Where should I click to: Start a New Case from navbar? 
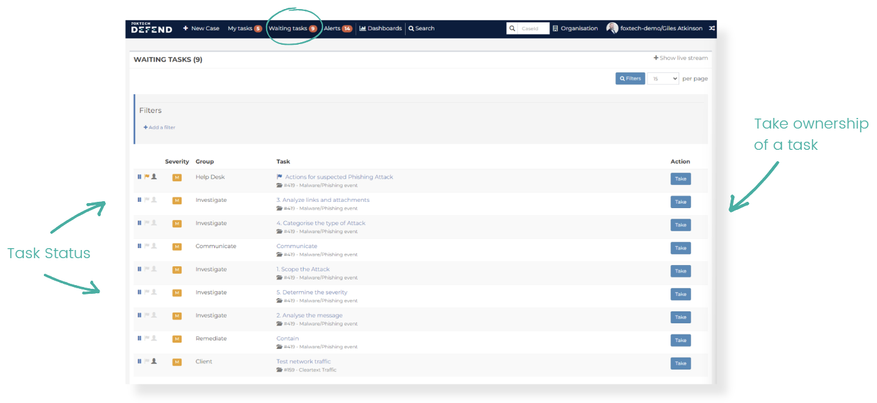[x=201, y=28]
